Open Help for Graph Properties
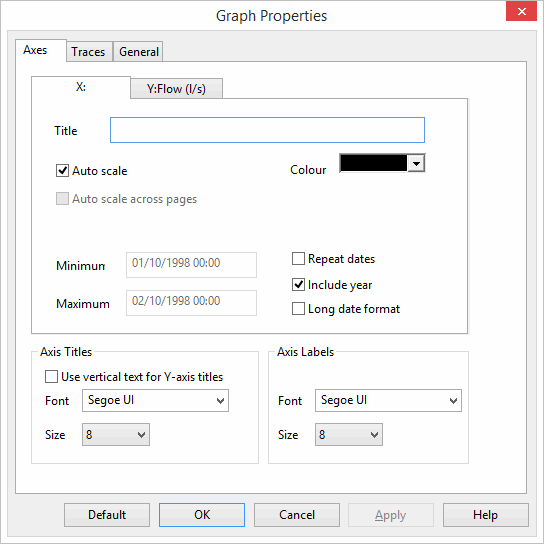This screenshot has width=544, height=544. pos(486,515)
